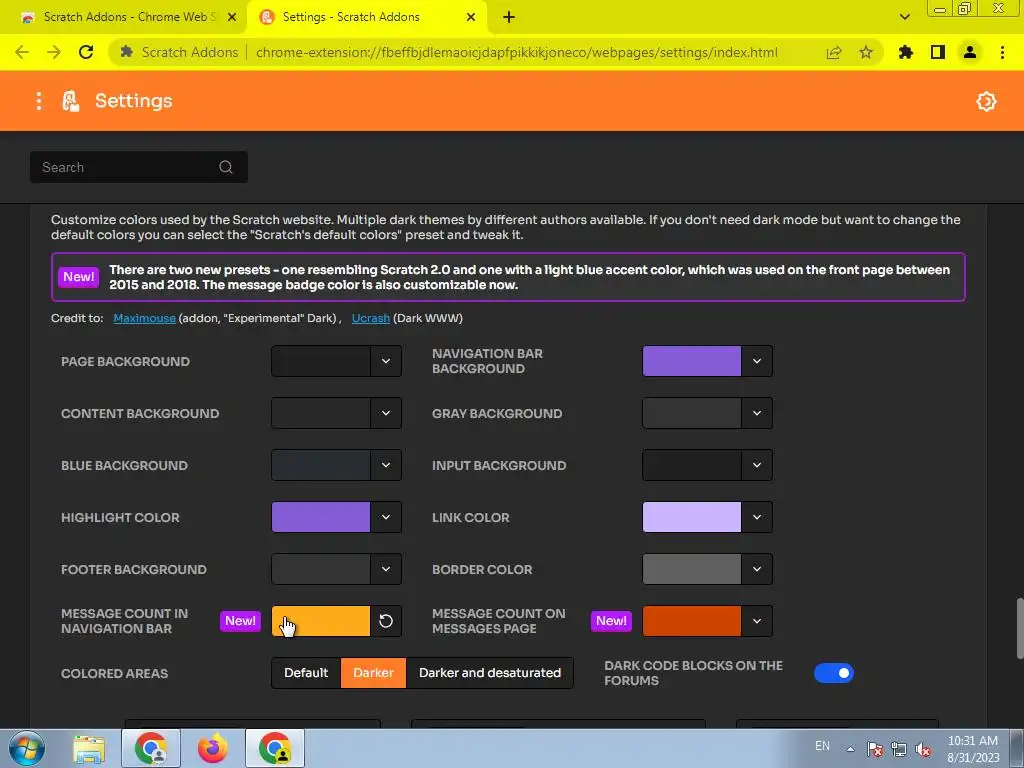Click the Footer Background color swatch
The width and height of the screenshot is (1024, 768).
point(321,569)
